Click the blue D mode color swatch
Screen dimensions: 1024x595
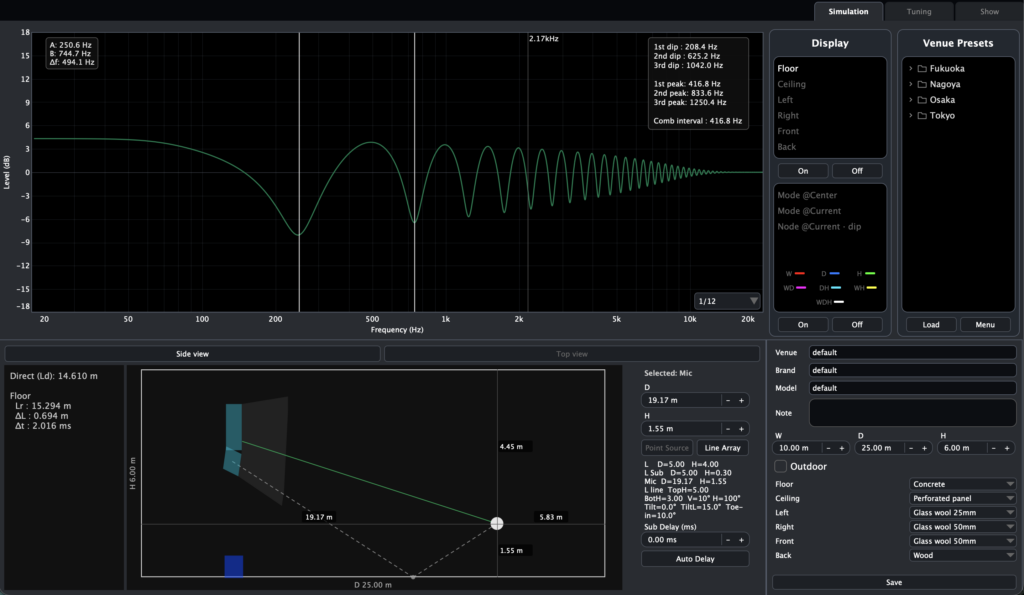click(835, 274)
